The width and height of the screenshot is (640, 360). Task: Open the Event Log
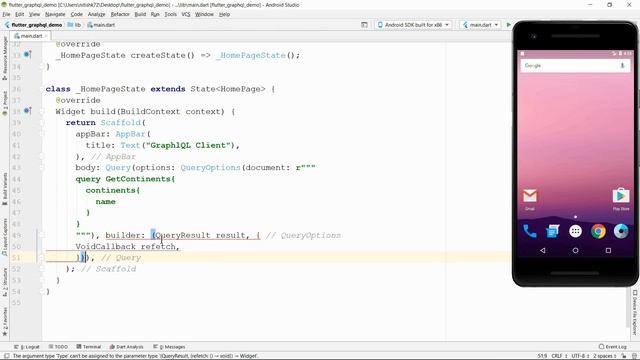tap(612, 347)
